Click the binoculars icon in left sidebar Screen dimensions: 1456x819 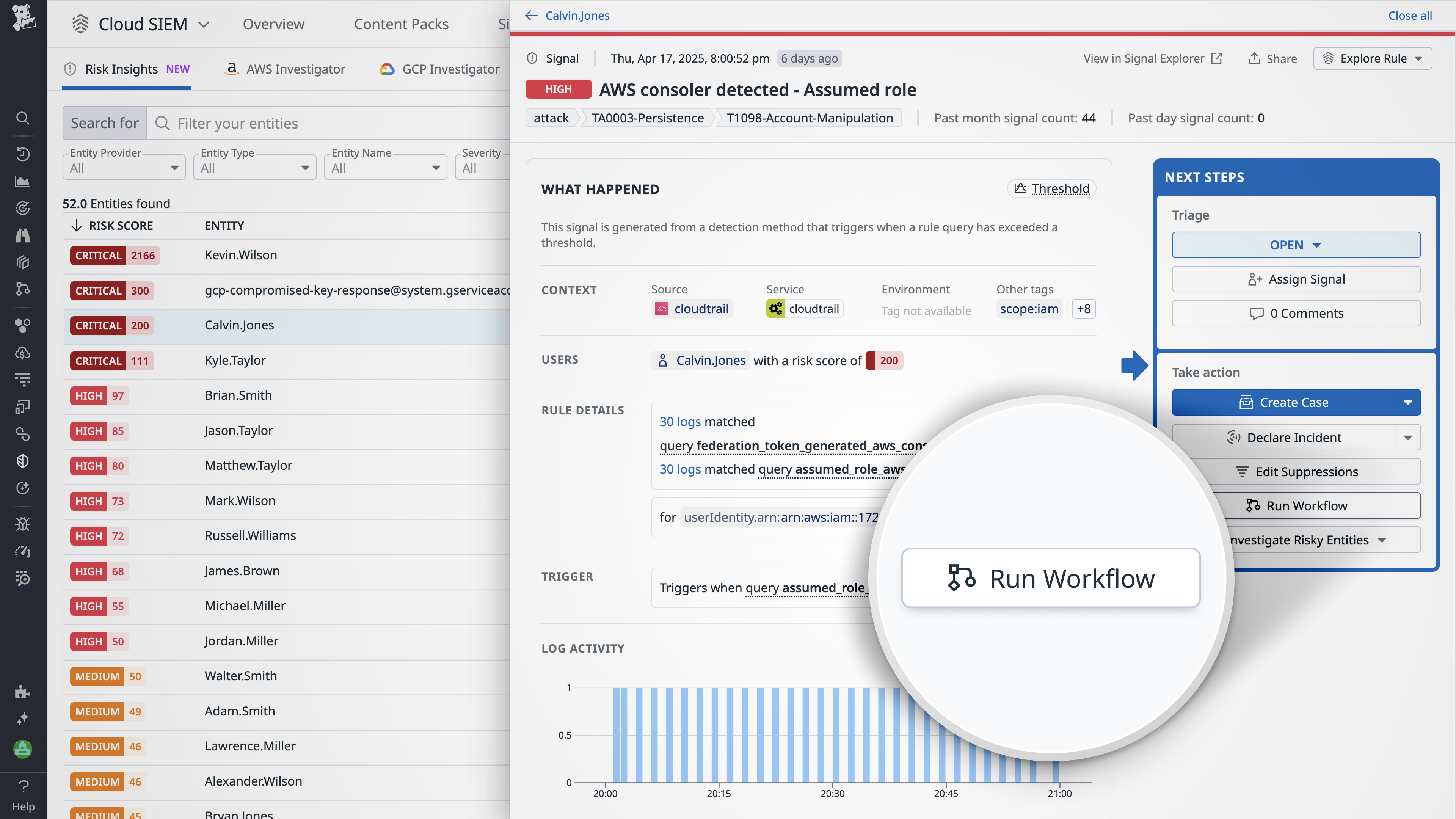pos(23,235)
